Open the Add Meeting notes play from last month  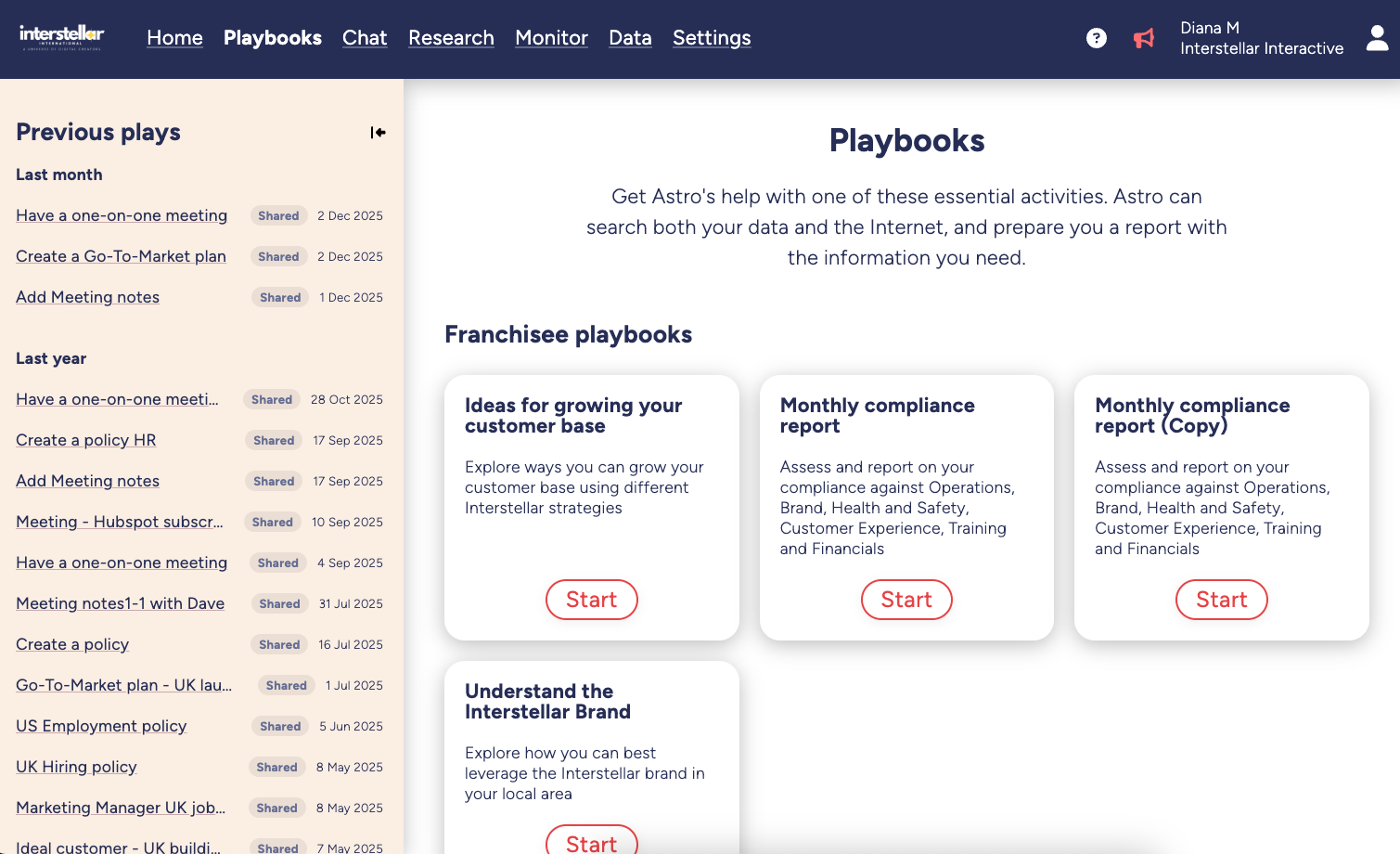(87, 297)
